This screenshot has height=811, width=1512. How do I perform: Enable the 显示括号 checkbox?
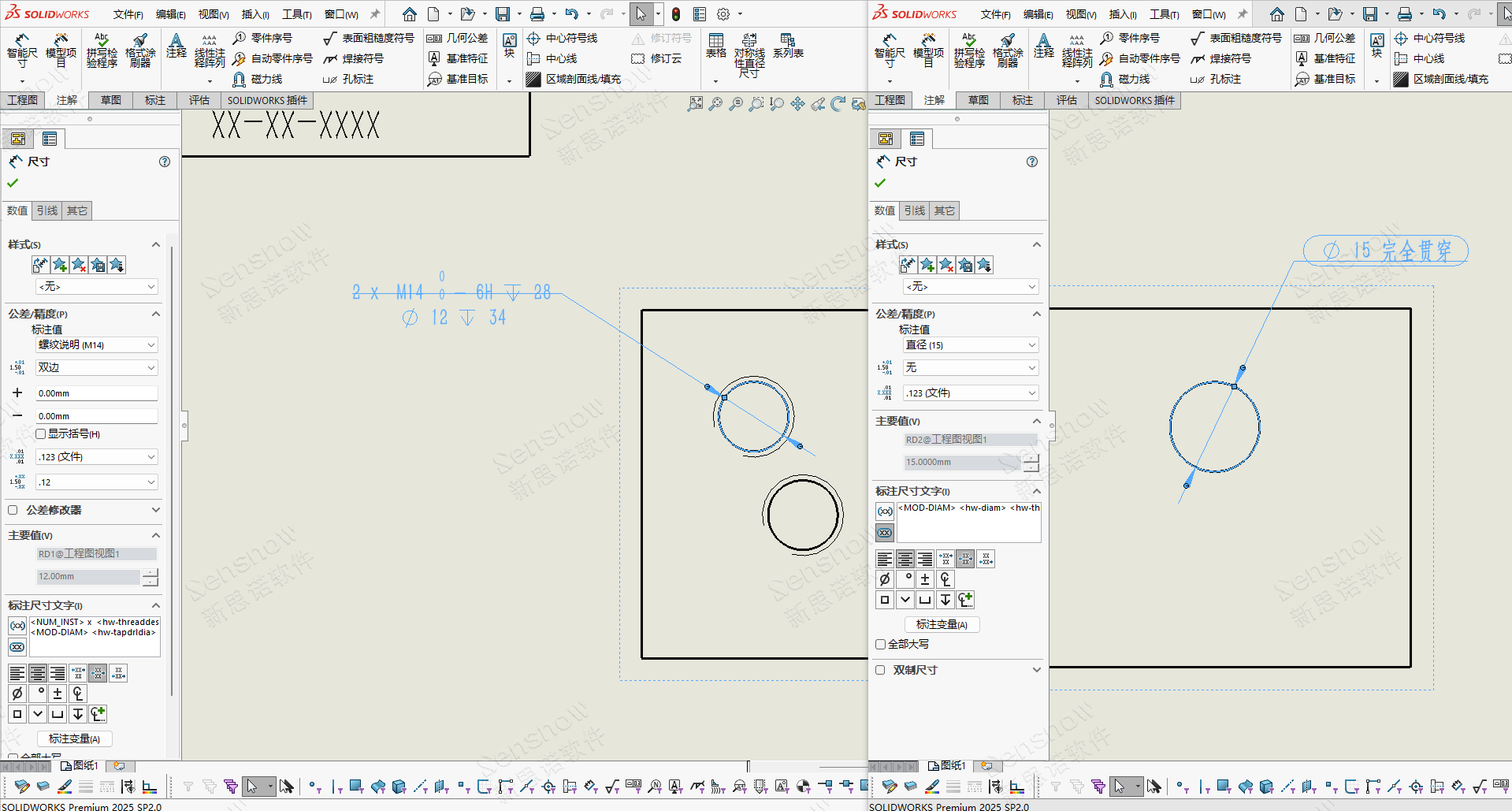[x=41, y=434]
